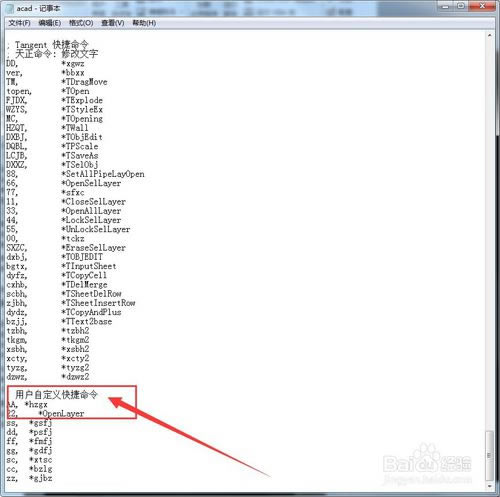
Task: Click the '*hzgx' text
Action: (36, 405)
